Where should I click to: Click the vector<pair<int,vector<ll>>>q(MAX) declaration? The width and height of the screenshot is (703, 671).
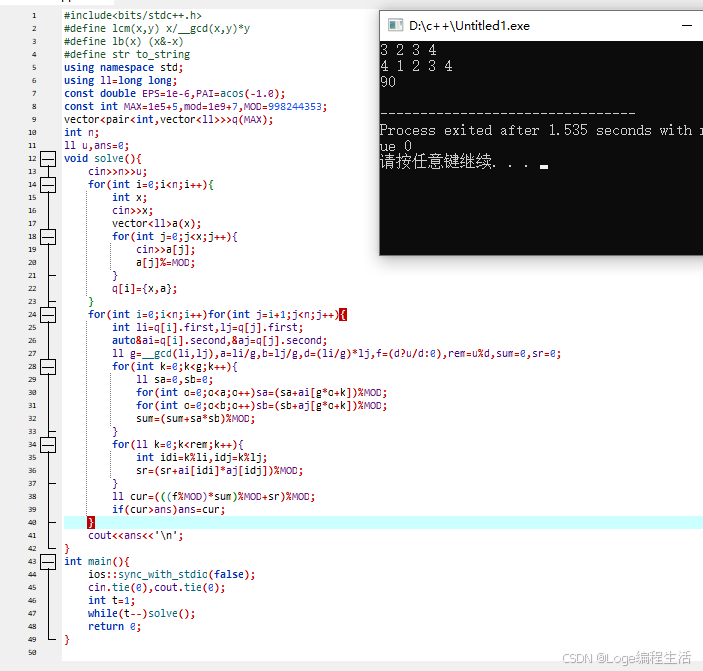(169, 120)
